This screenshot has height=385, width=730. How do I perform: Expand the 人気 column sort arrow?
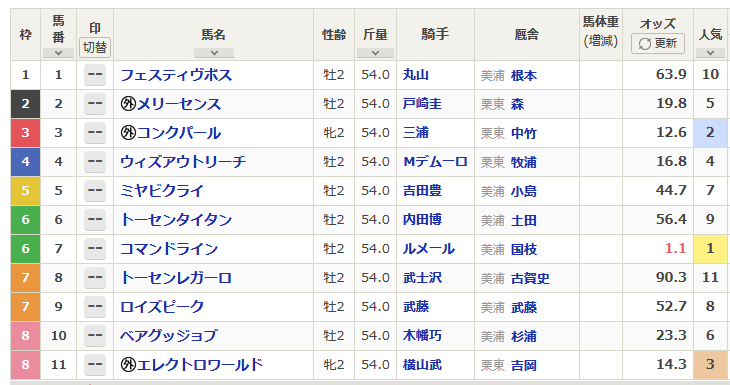coord(710,53)
